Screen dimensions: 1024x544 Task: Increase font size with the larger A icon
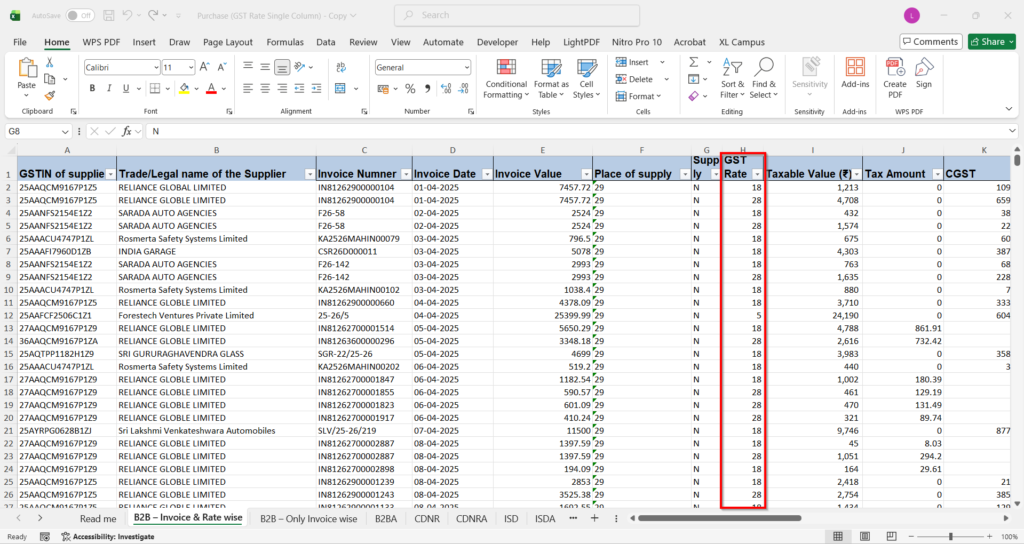click(x=204, y=67)
